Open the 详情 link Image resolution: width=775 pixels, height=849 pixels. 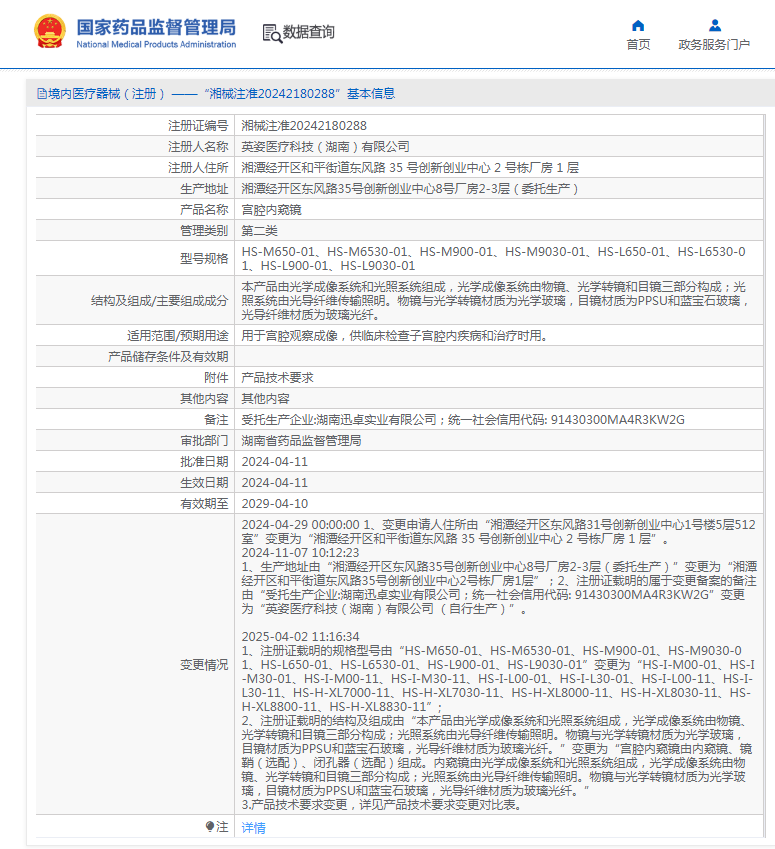coord(253,827)
